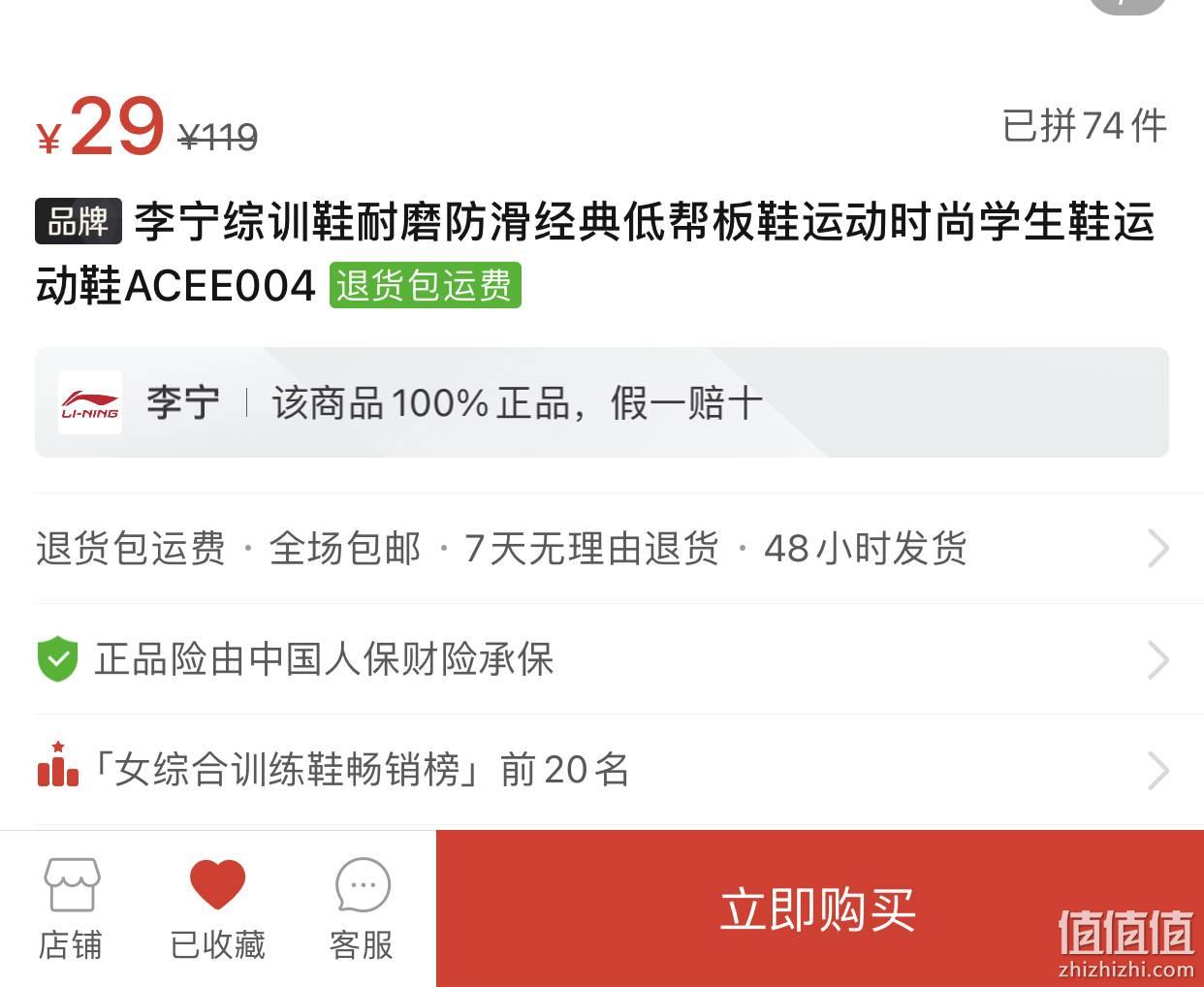This screenshot has height=987, width=1204.
Task: Tap the Li-Ning brand logo
Action: click(x=90, y=402)
